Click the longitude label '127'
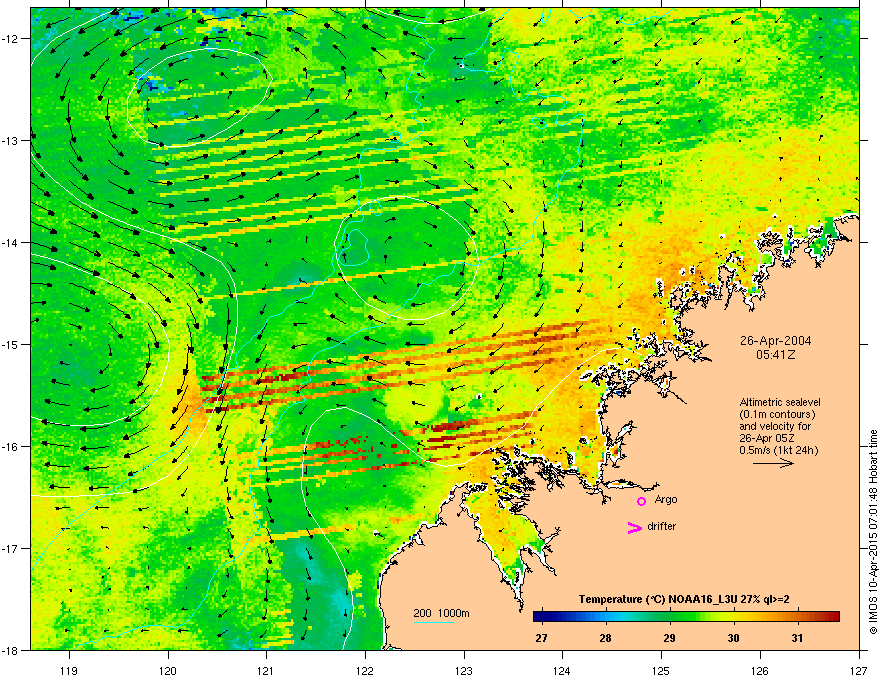This screenshot has height=680, width=880. (x=859, y=670)
